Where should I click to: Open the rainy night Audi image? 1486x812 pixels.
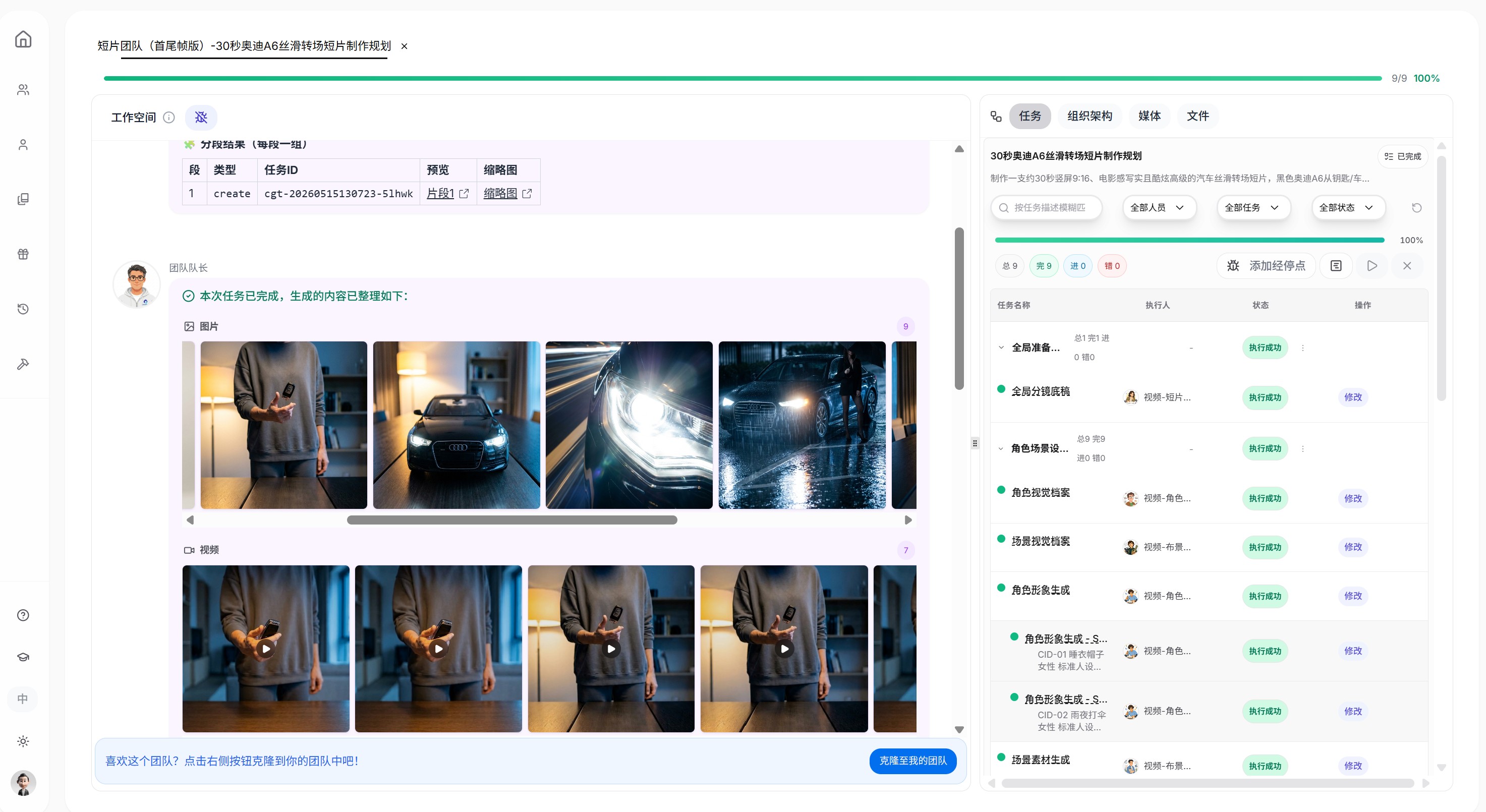point(802,425)
